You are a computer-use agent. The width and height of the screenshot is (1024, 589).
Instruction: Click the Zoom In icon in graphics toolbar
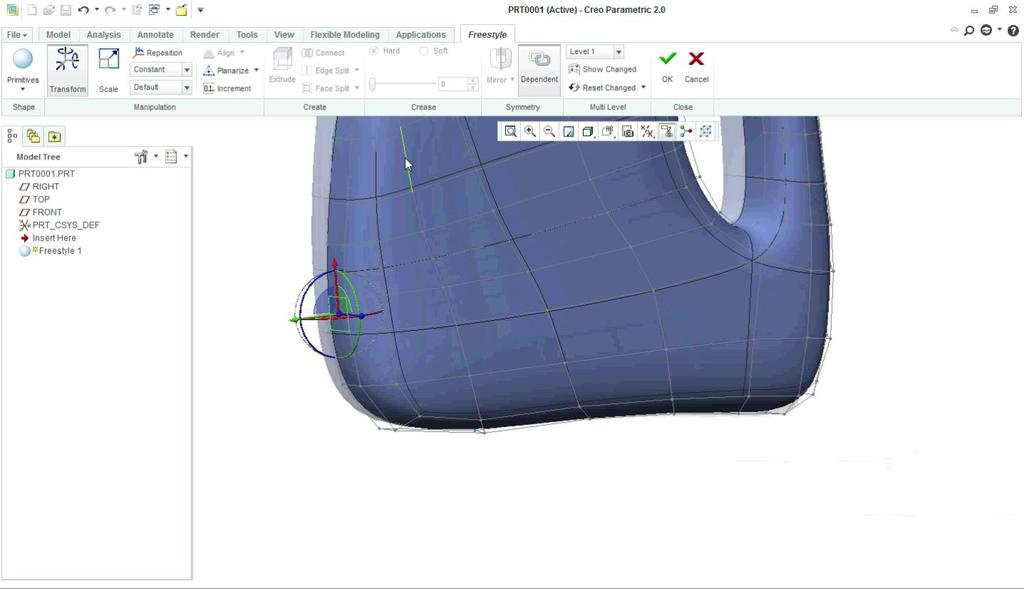530,131
